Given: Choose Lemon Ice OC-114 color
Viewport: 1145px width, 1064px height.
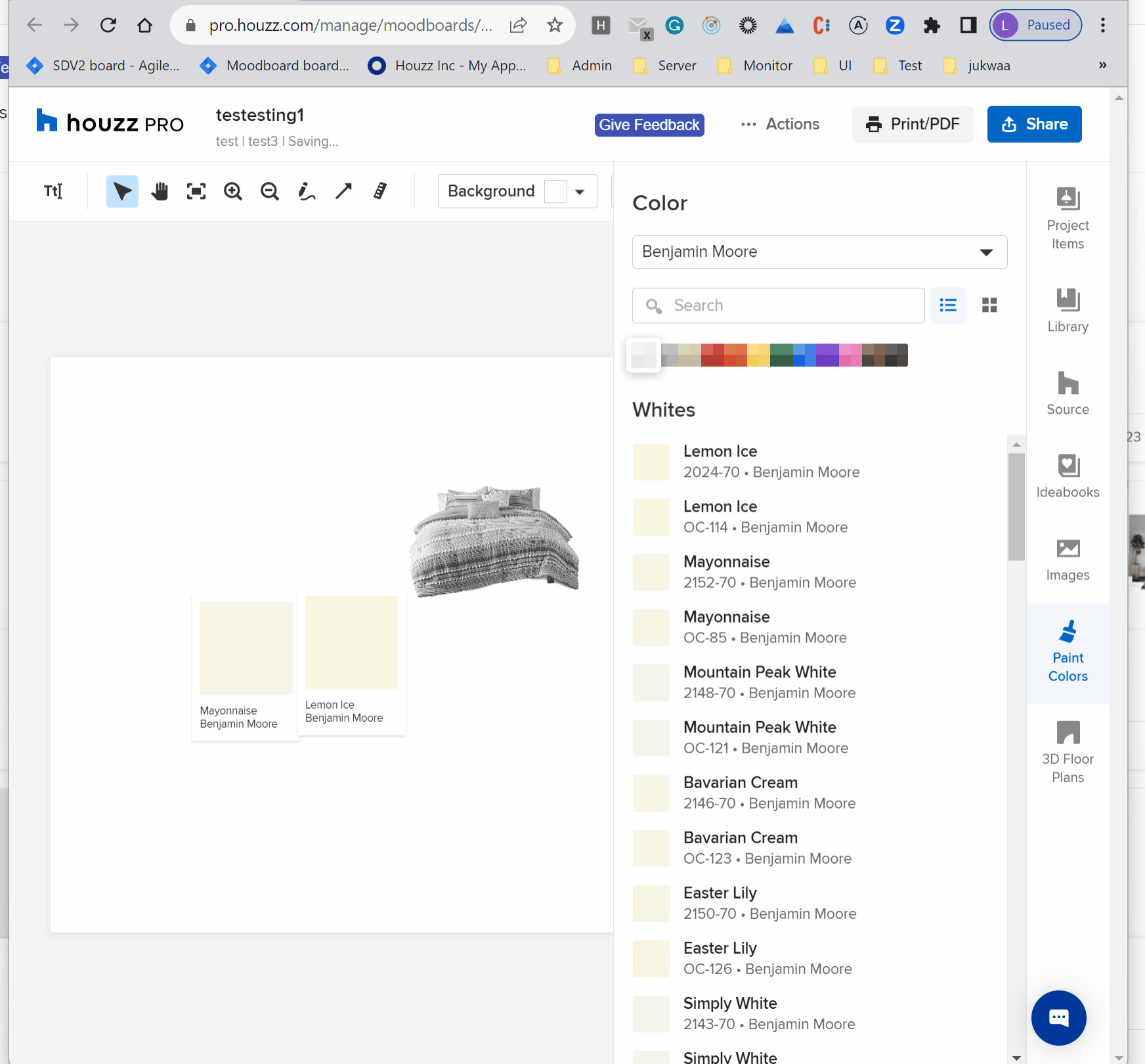Looking at the screenshot, I should pos(819,517).
